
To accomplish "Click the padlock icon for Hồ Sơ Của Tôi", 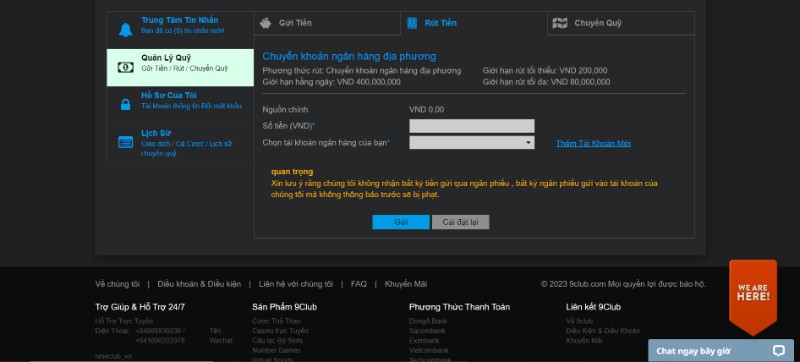I will coord(126,105).
